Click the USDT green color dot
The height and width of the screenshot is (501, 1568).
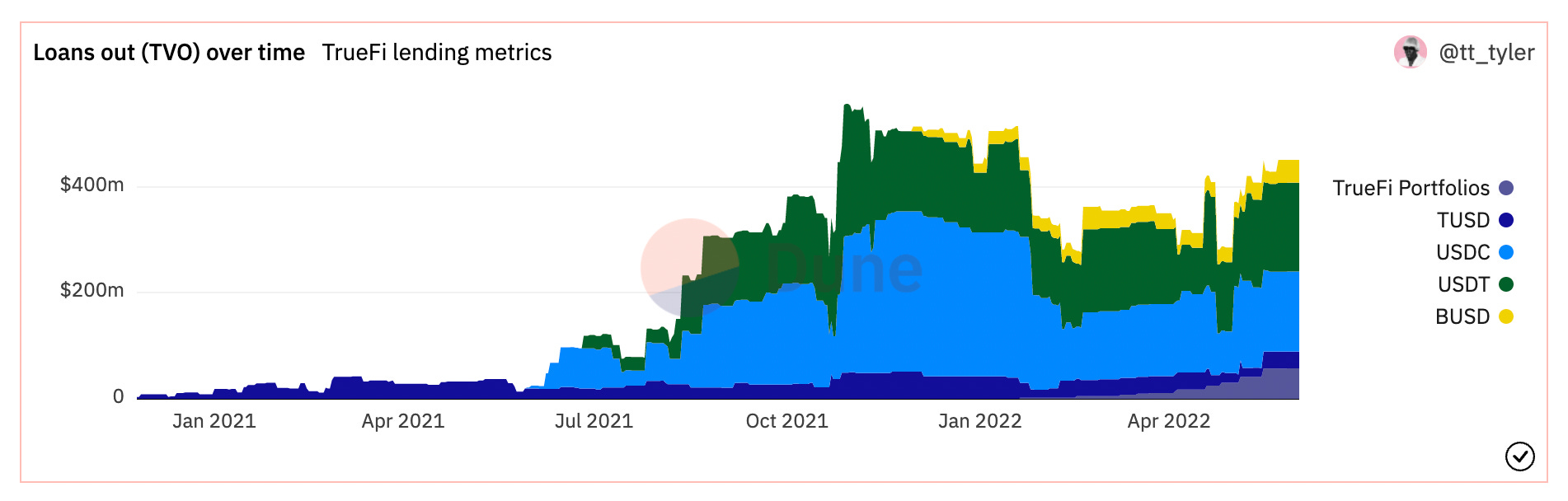(1506, 284)
